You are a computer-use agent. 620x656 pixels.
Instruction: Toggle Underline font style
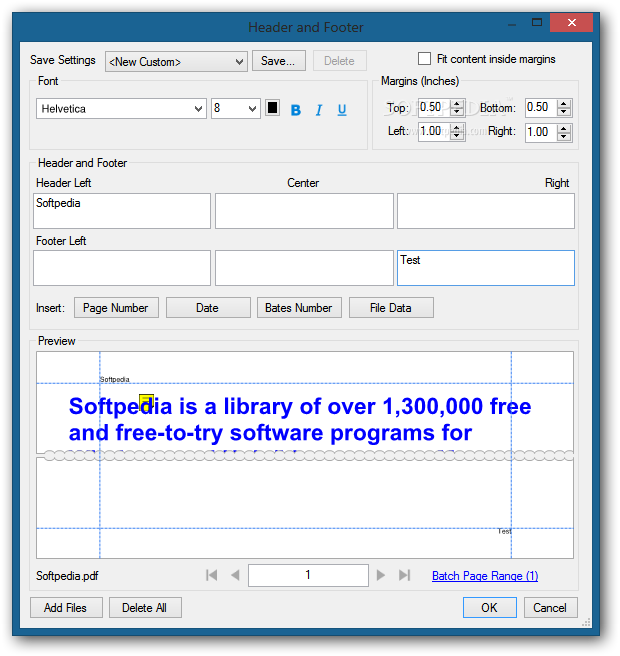(x=342, y=110)
